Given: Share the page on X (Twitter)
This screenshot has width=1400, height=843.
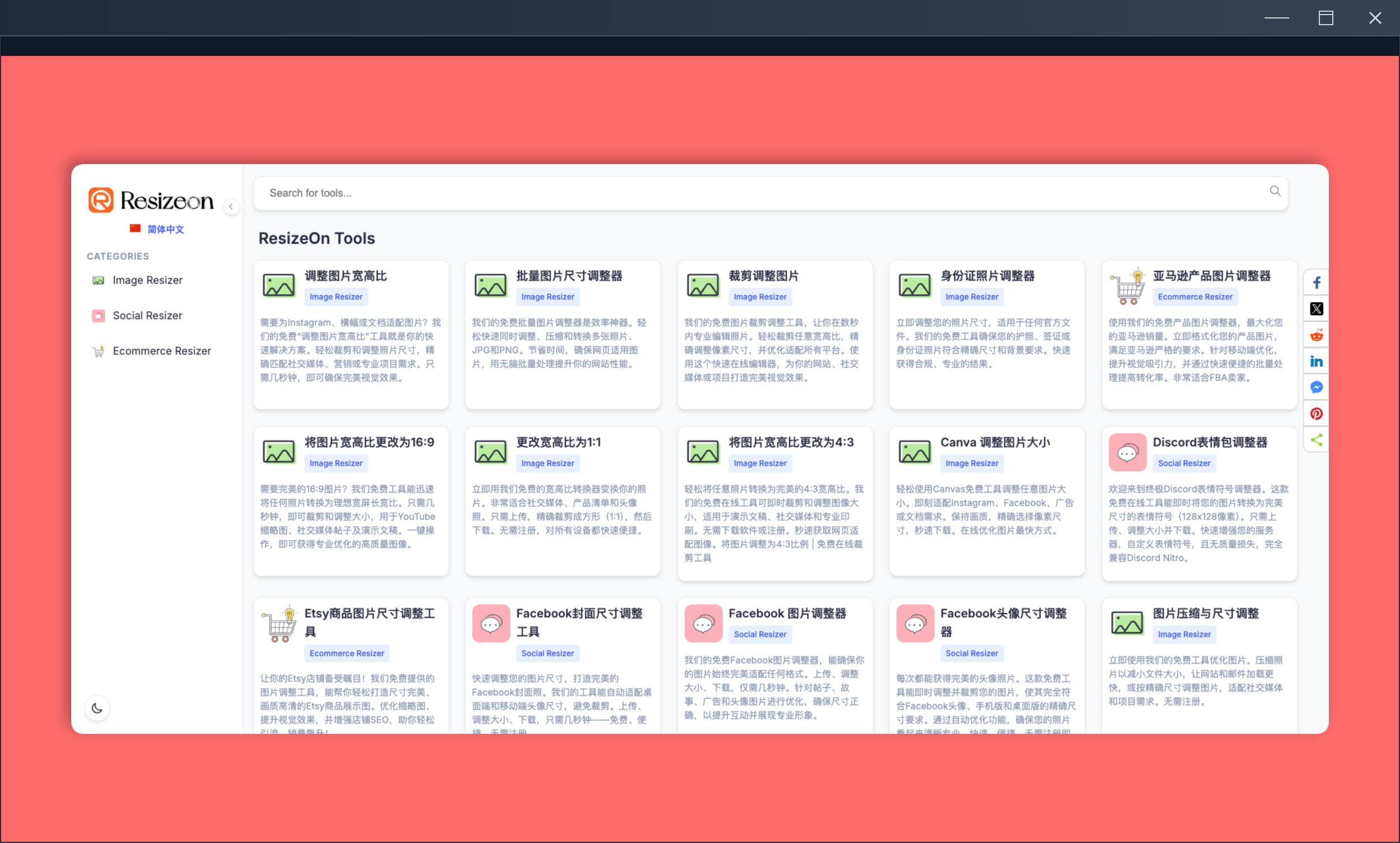Looking at the screenshot, I should coord(1317,308).
